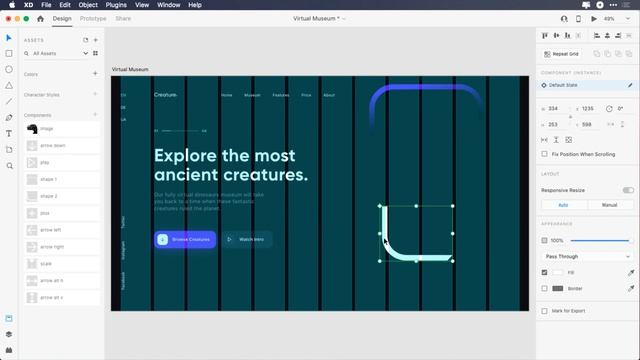Select the Ellipse tool
Image resolution: width=640 pixels, height=360 pixels.
coord(9,69)
